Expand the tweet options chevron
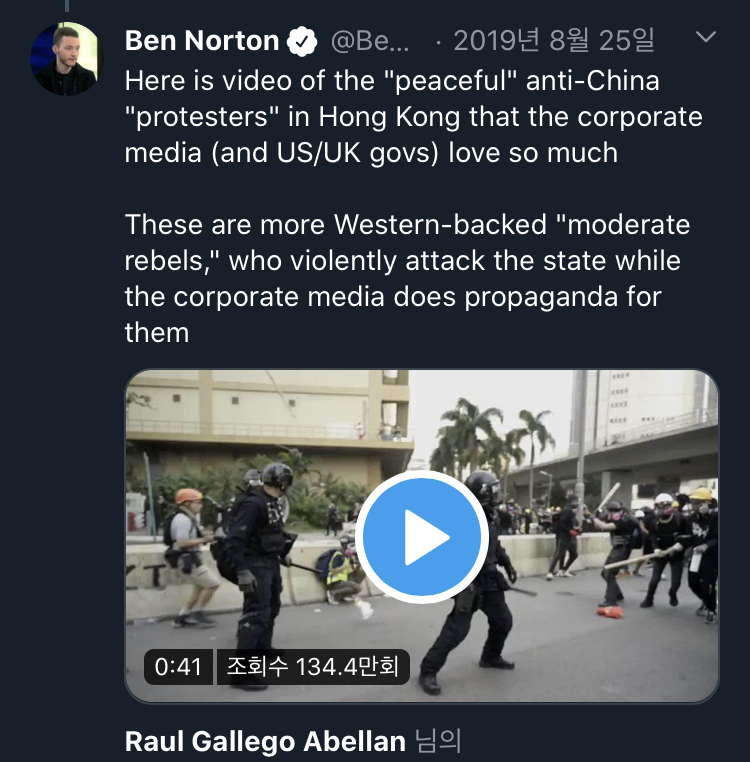This screenshot has height=762, width=750. click(705, 38)
